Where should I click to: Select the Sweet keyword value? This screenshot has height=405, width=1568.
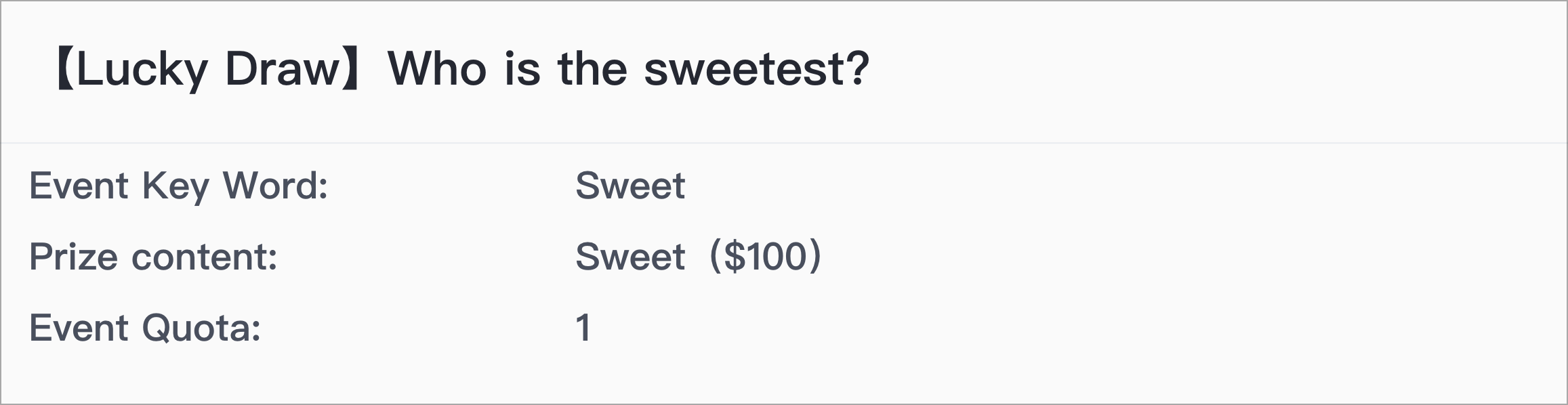click(630, 186)
